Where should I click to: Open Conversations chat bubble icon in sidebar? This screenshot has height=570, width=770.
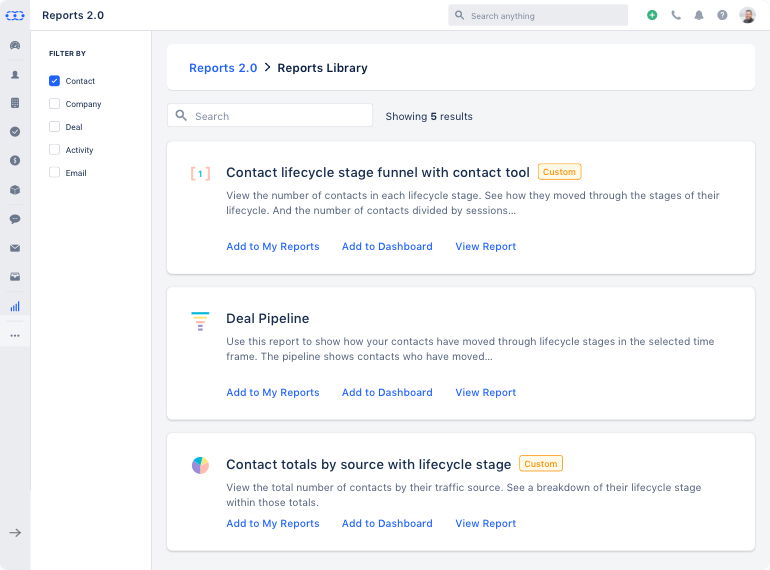pyautogui.click(x=15, y=219)
